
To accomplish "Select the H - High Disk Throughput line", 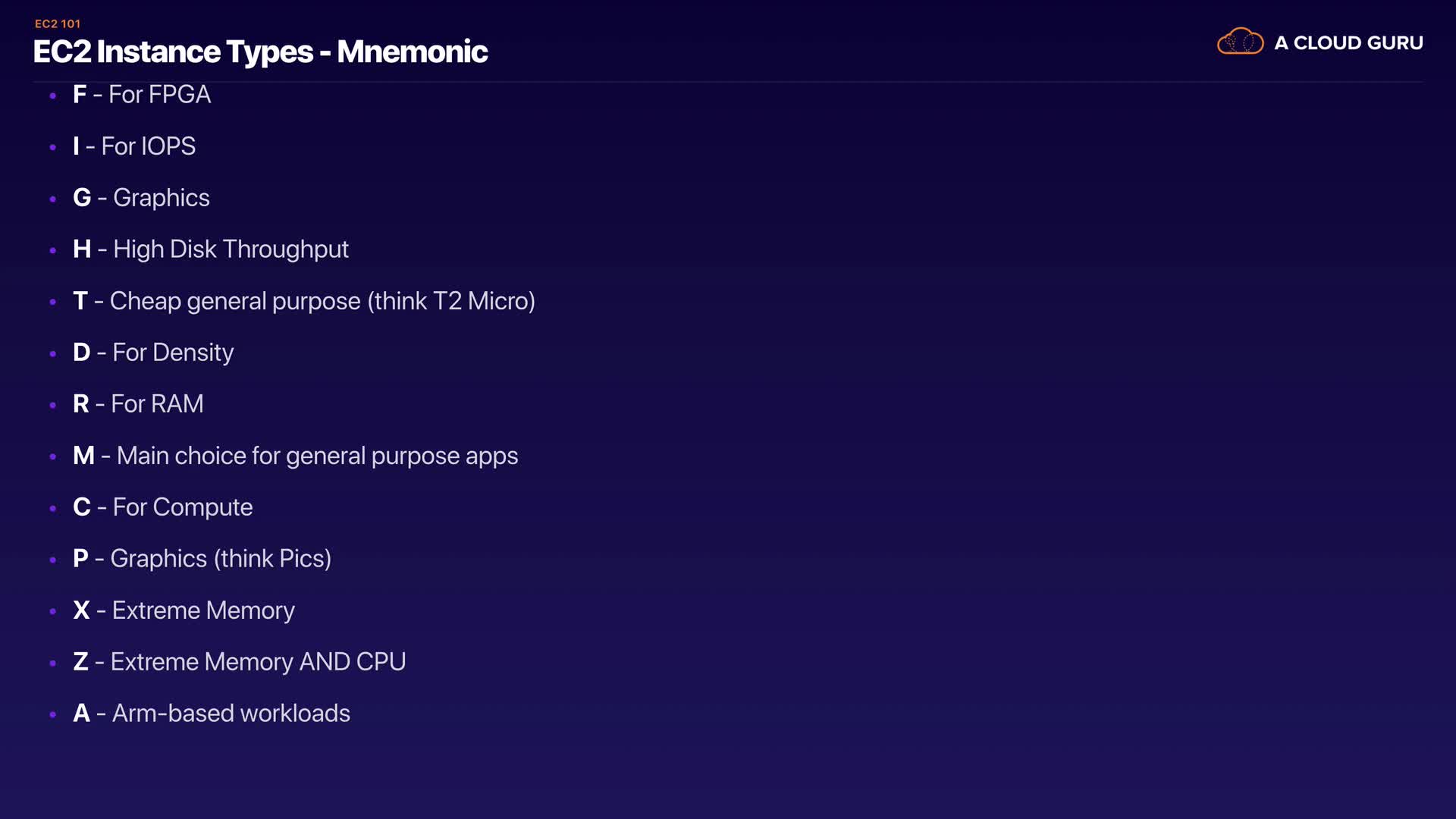I will pyautogui.click(x=211, y=249).
